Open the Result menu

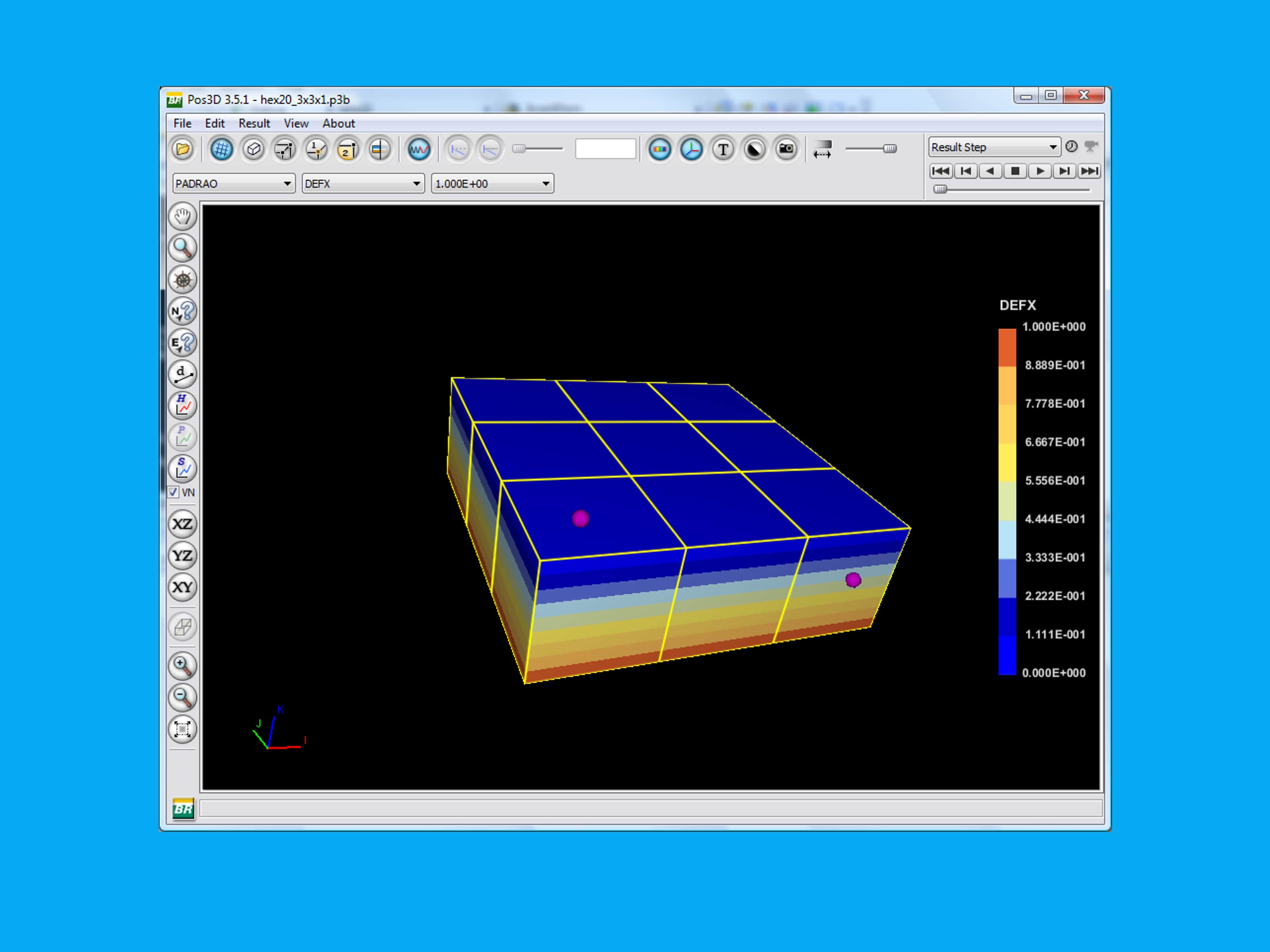(x=254, y=123)
